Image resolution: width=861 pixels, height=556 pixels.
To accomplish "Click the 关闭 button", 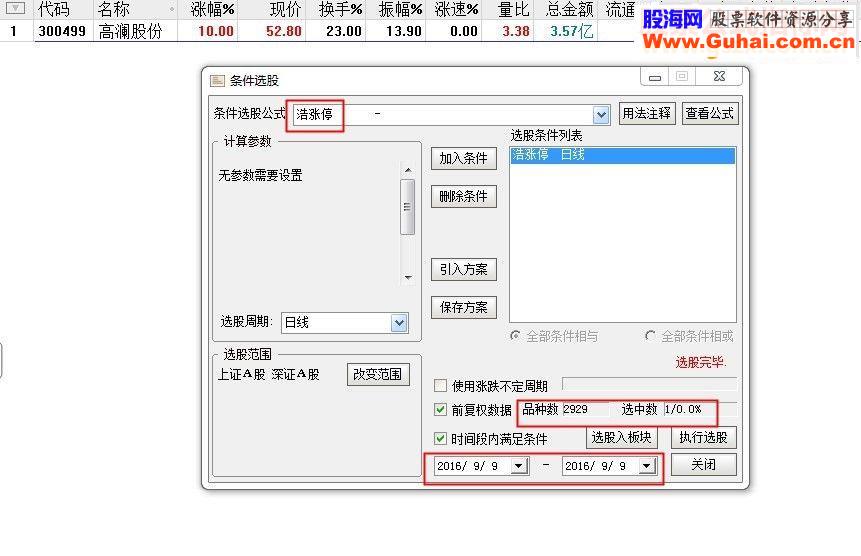I will point(703,465).
